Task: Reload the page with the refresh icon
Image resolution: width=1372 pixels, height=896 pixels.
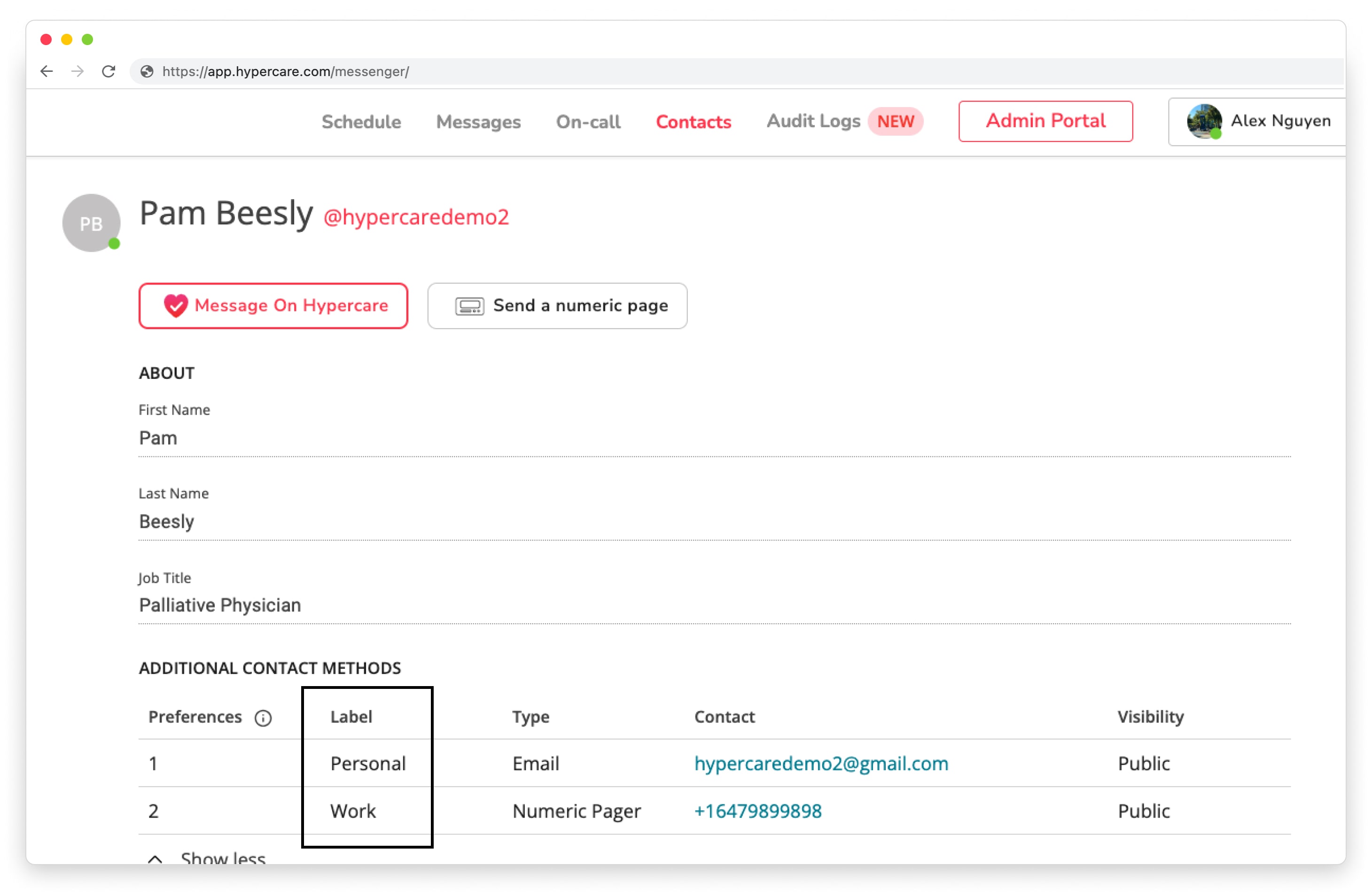Action: [x=109, y=71]
